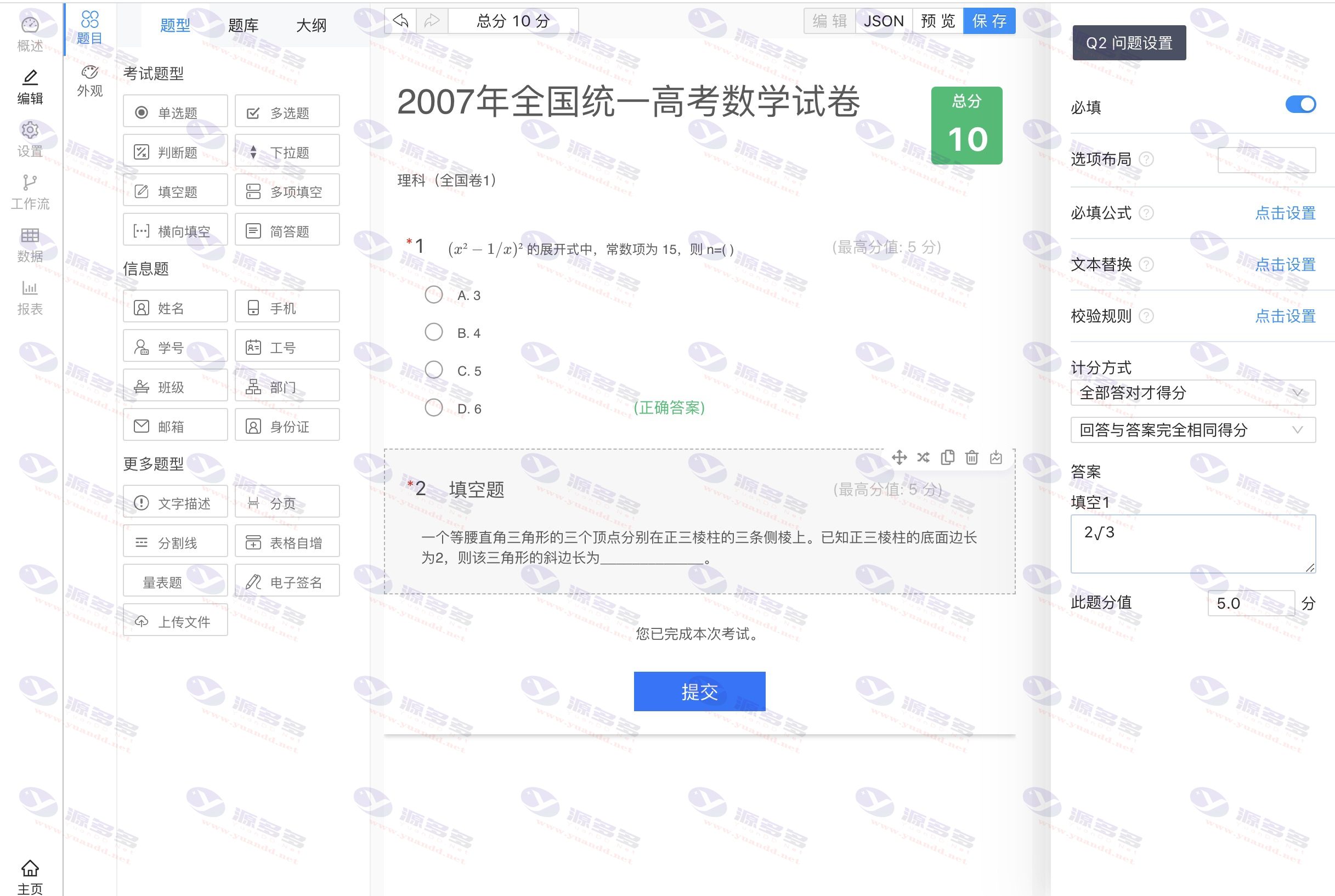Select option C. 5 radio button

434,370
